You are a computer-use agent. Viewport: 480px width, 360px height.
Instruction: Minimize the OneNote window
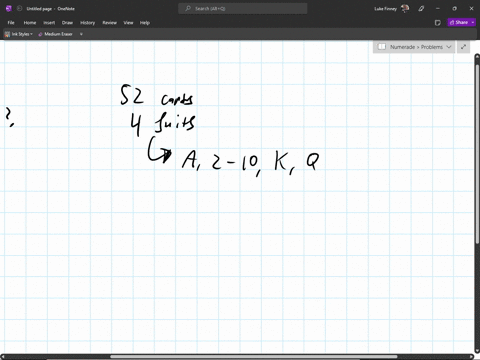(438, 9)
